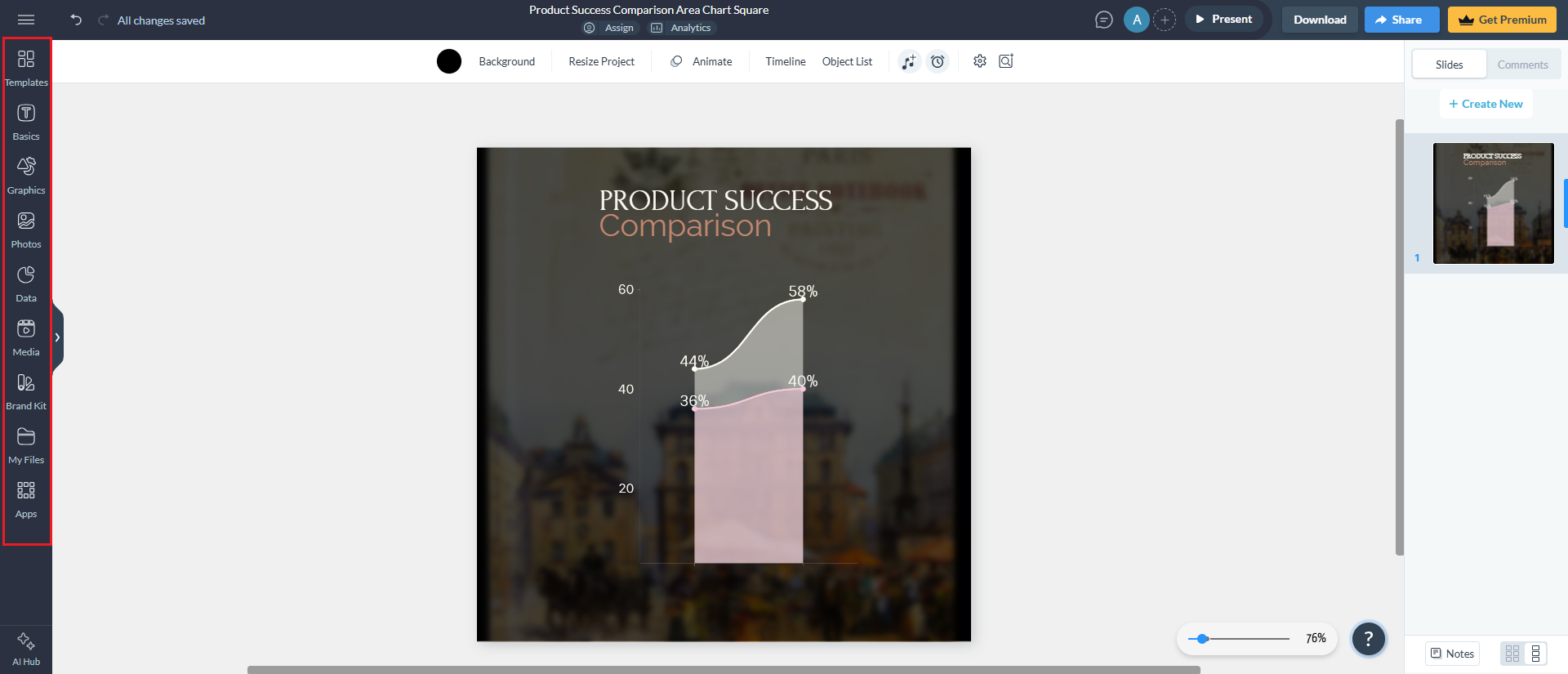1568x674 pixels.
Task: Click the Share button
Action: (1401, 20)
